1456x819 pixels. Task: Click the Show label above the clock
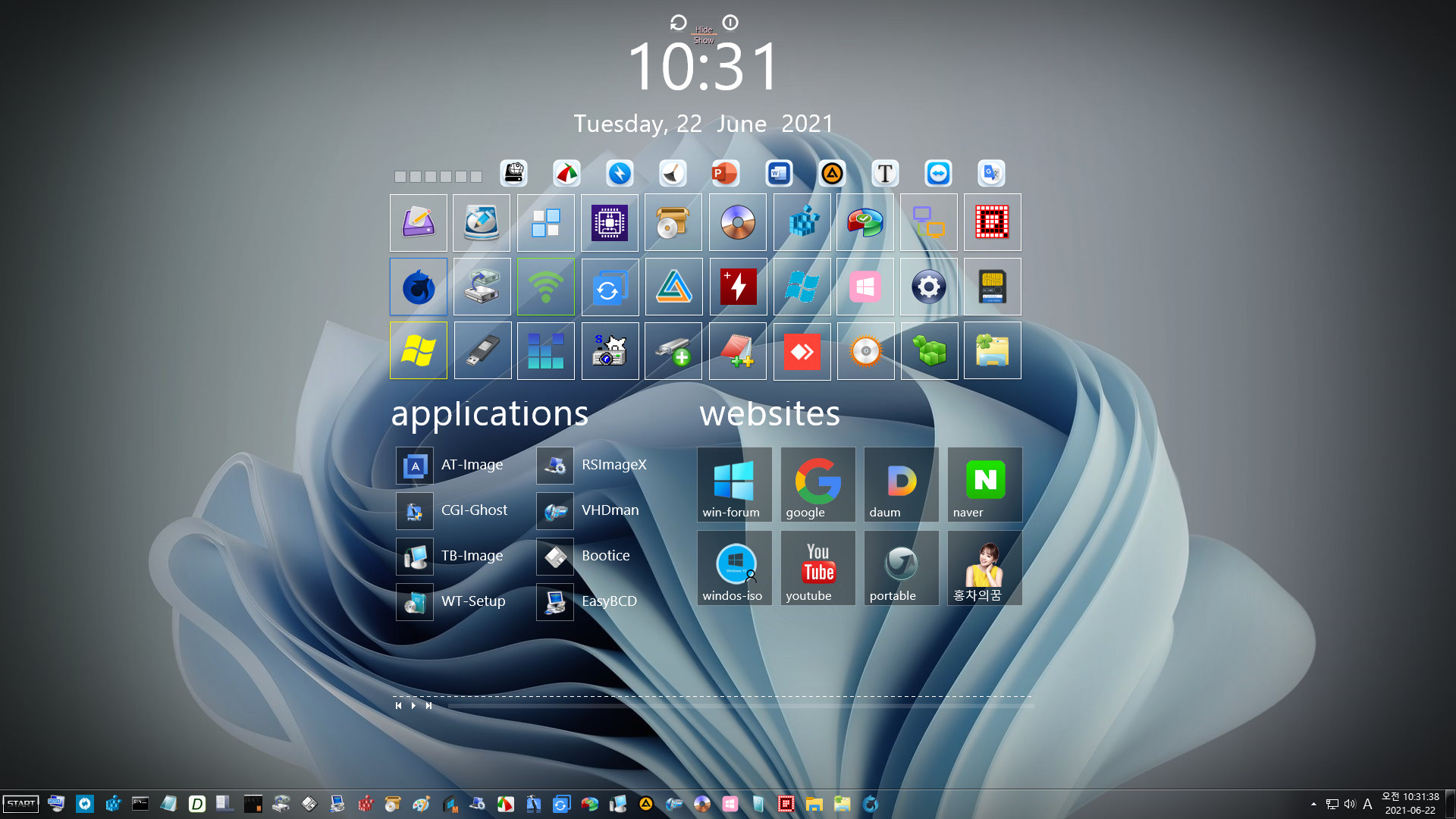[704, 40]
